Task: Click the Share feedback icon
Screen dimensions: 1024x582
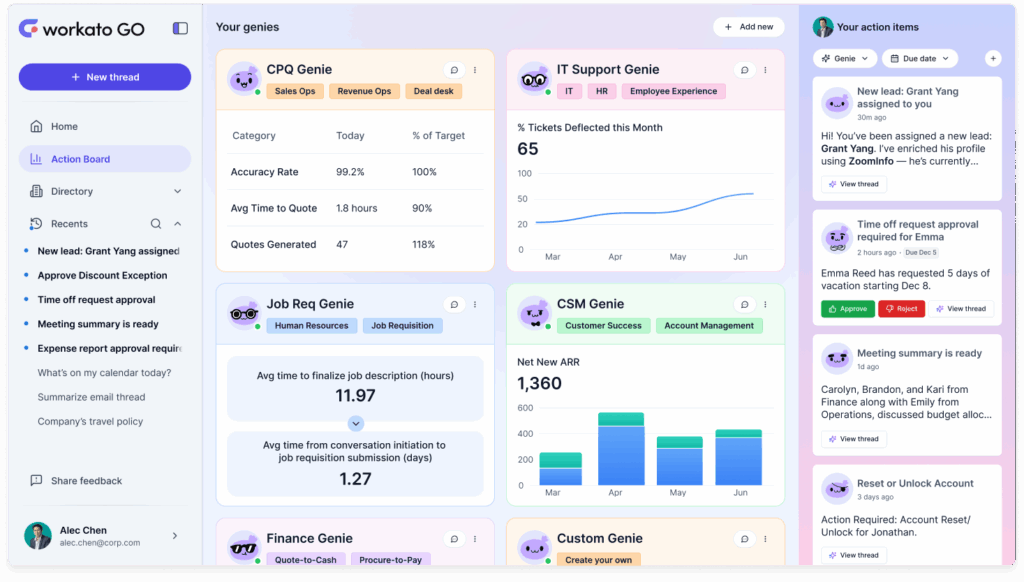Action: coord(37,481)
